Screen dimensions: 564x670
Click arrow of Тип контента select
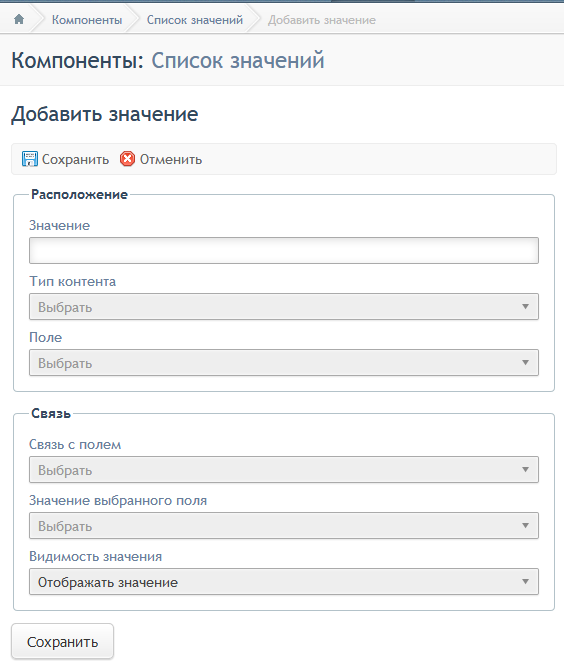[x=526, y=306]
